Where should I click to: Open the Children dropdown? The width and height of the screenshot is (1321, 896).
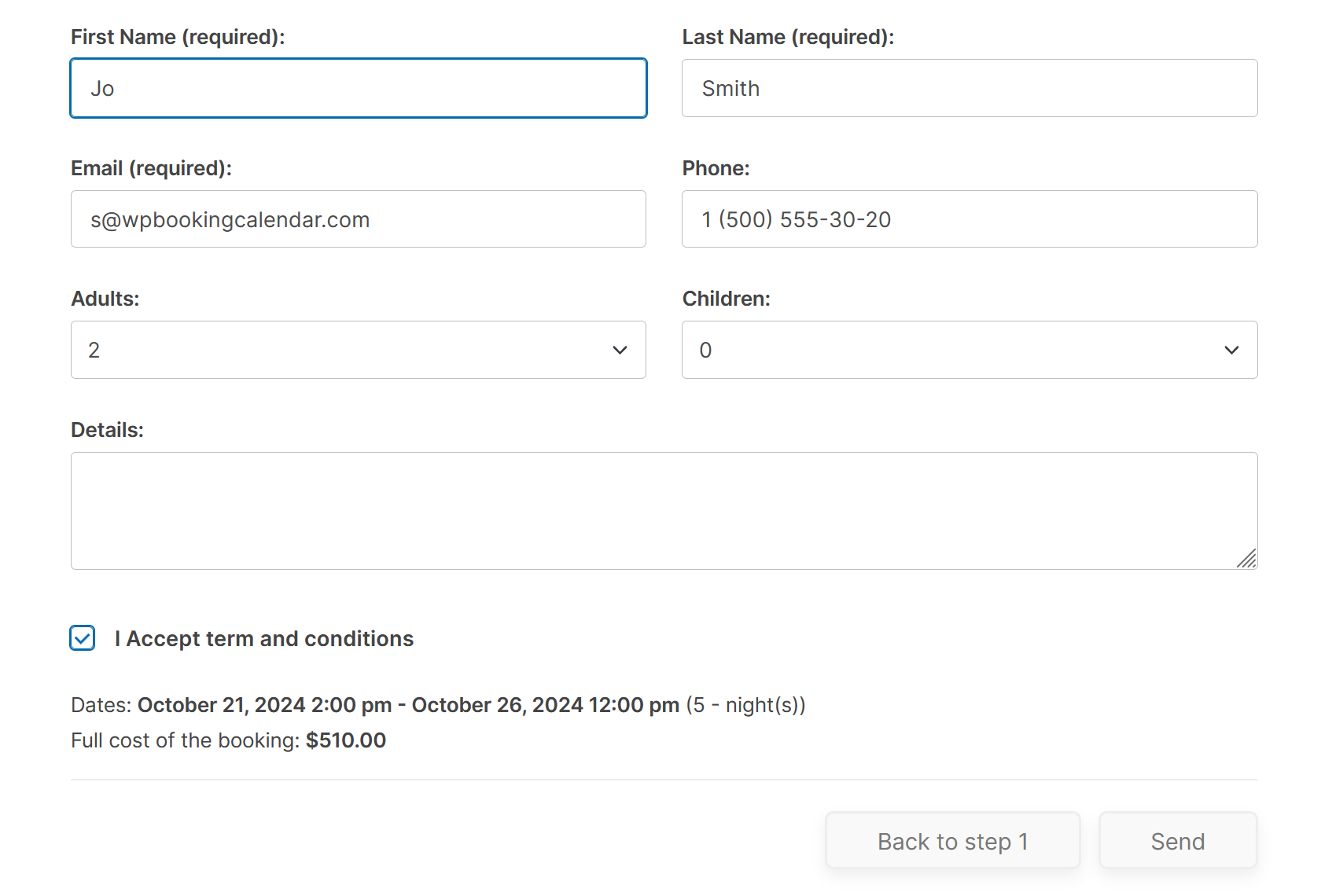967,350
